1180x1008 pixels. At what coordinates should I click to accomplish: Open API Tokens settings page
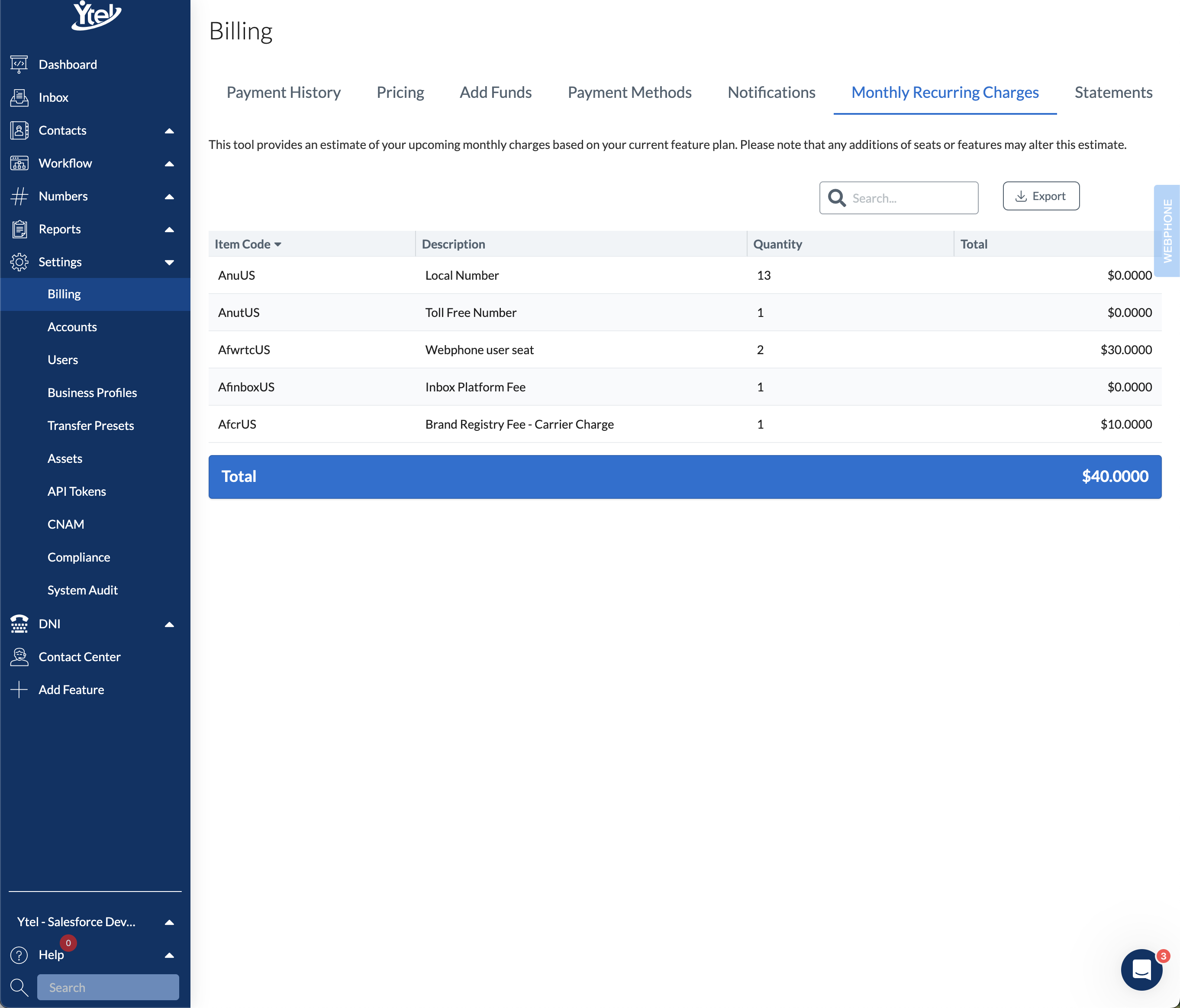[x=77, y=491]
